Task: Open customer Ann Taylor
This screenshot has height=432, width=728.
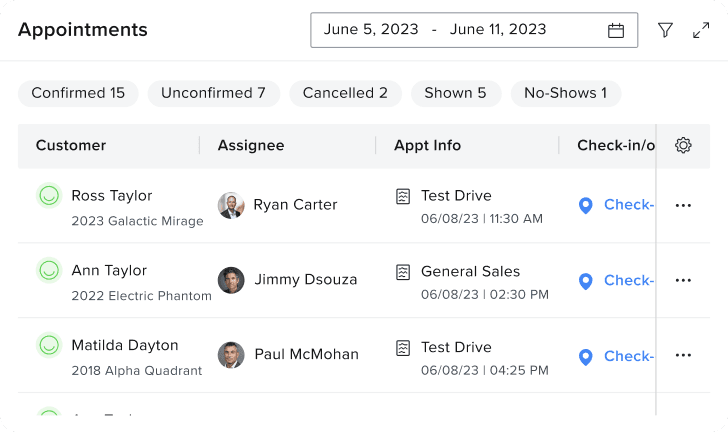Action: click(x=109, y=271)
